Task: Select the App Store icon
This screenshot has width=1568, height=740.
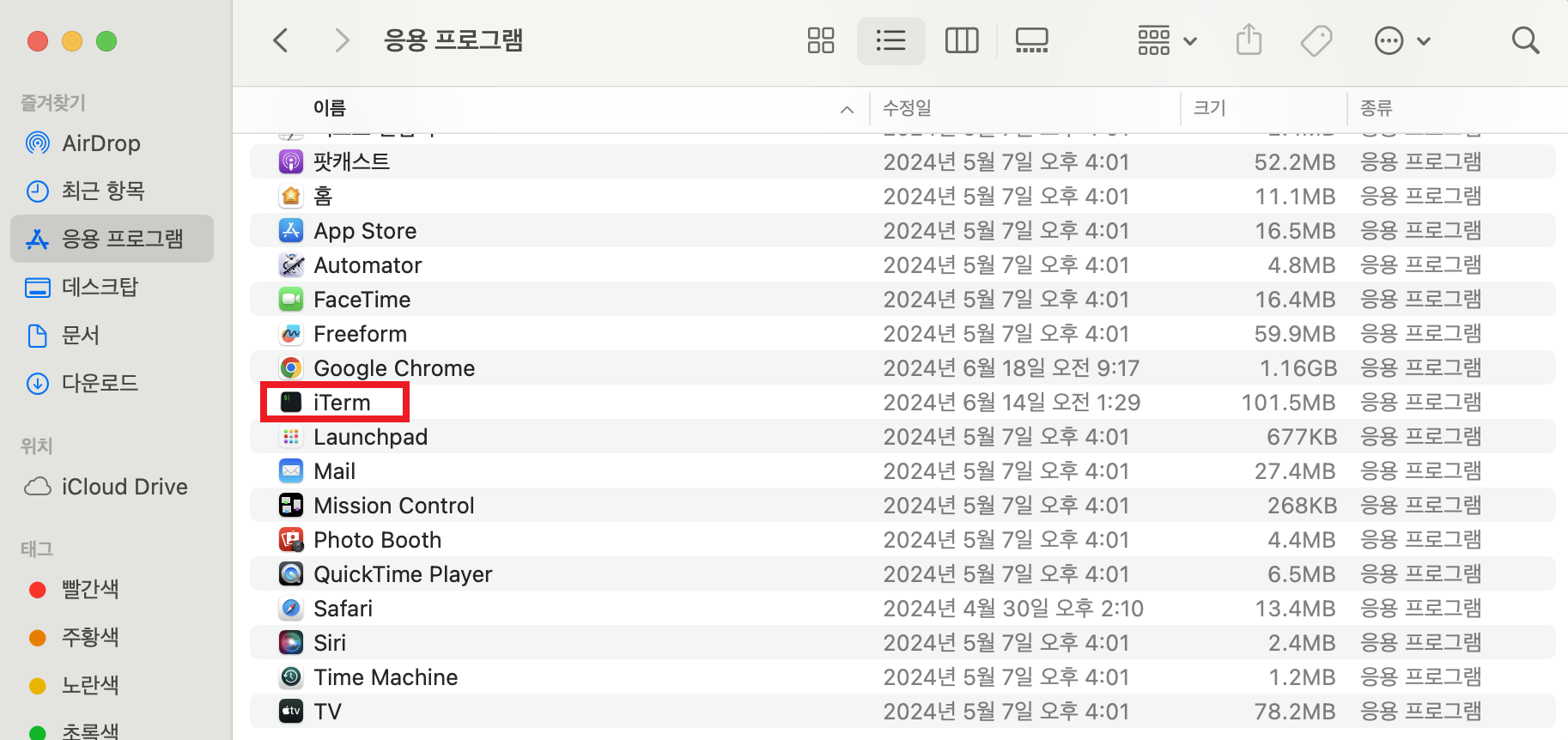Action: [291, 230]
